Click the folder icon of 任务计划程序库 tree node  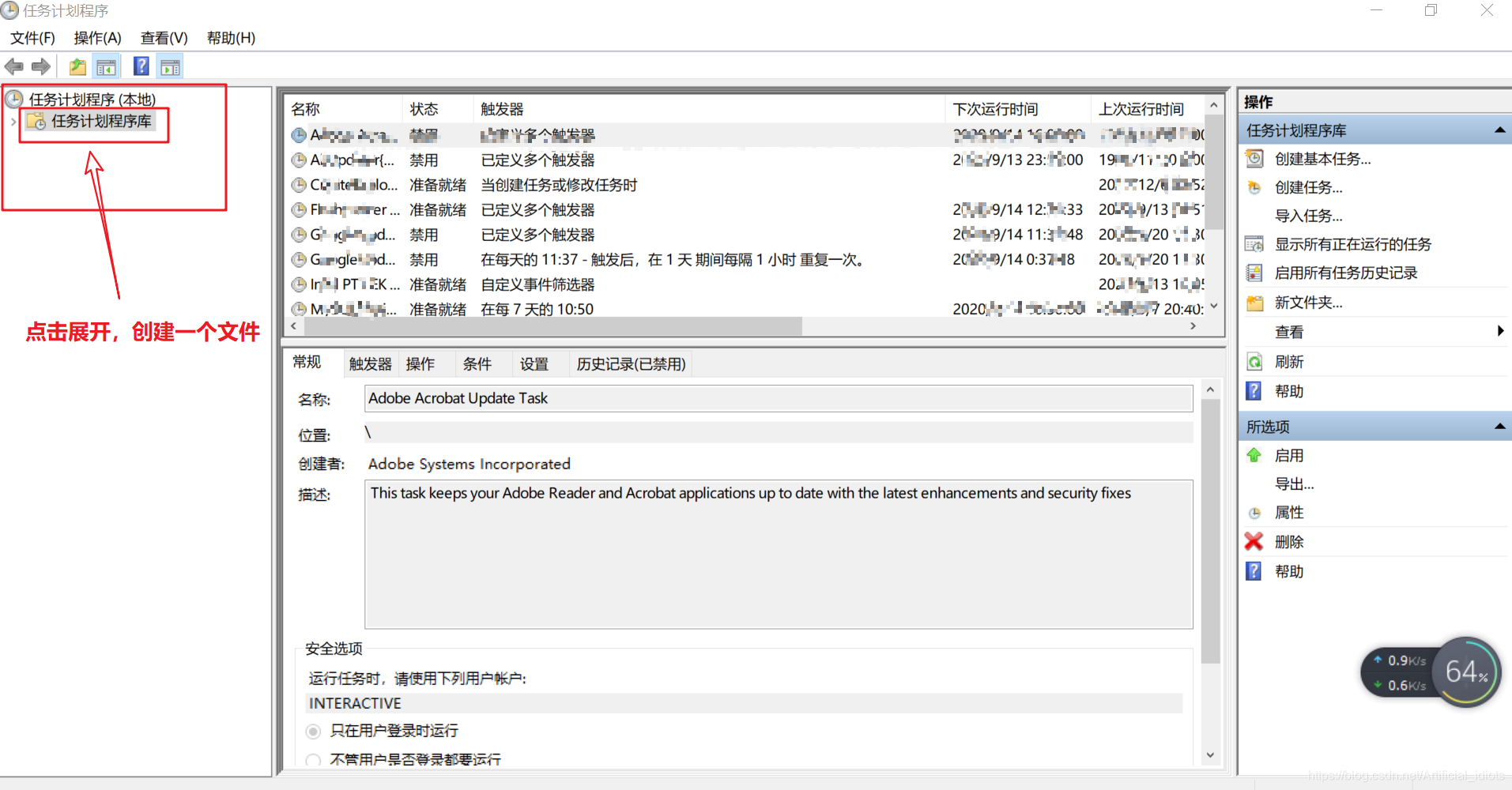pyautogui.click(x=36, y=121)
